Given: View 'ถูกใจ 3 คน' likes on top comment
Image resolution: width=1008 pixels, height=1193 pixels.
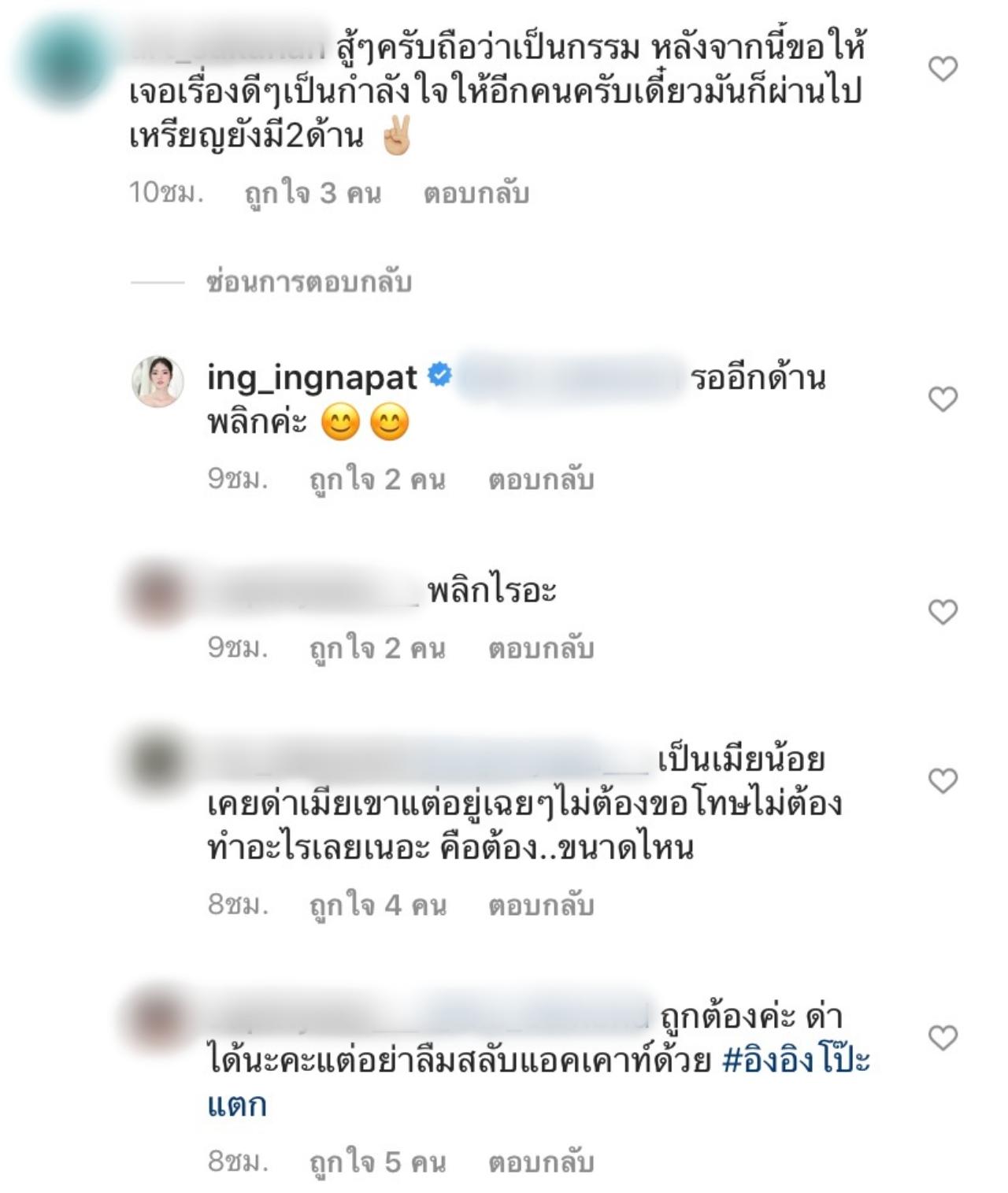Looking at the screenshot, I should [313, 193].
